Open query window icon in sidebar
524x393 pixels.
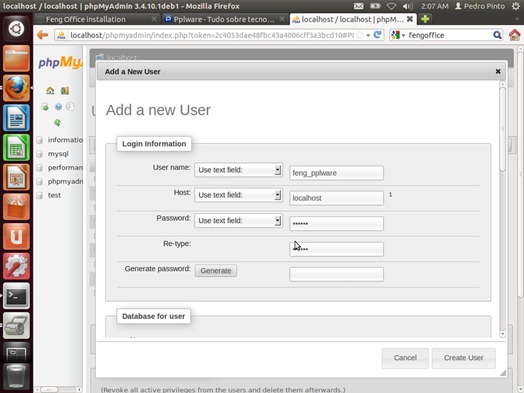[x=45, y=107]
